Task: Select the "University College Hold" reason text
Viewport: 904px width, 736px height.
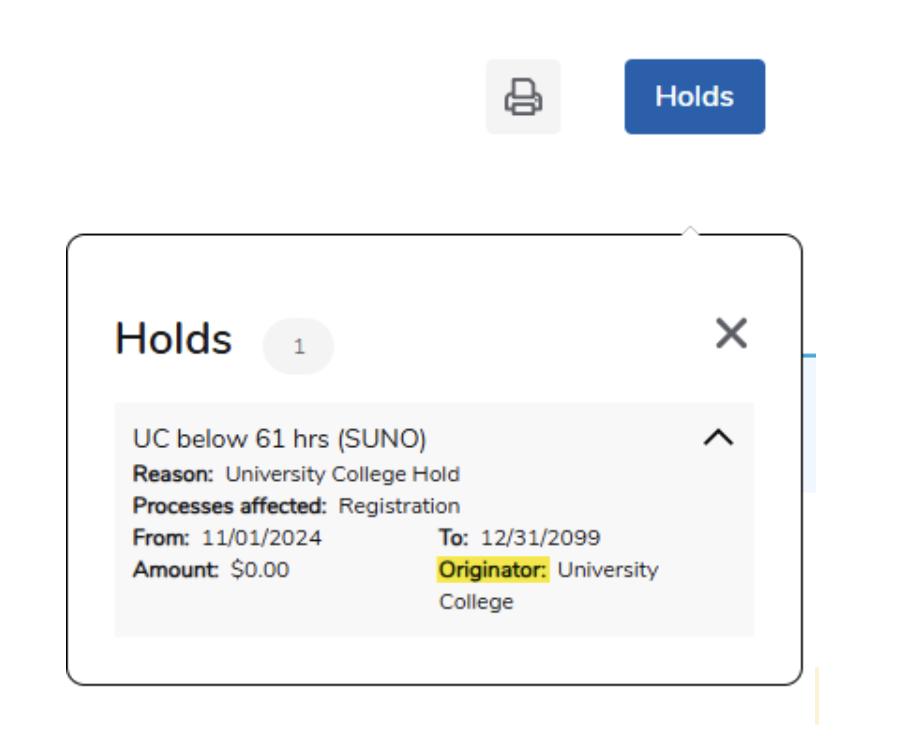Action: (342, 474)
